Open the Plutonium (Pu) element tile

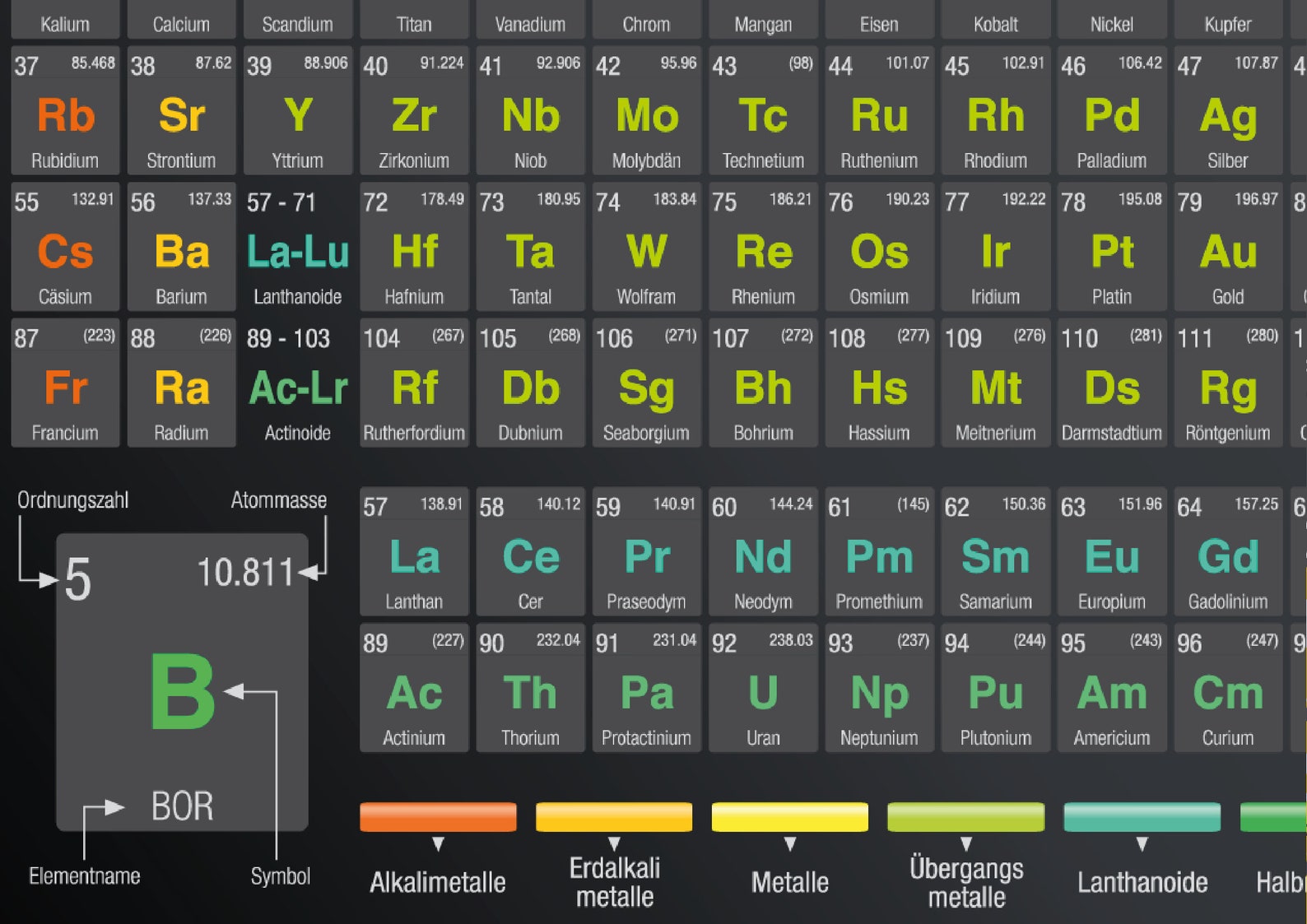[x=996, y=688]
